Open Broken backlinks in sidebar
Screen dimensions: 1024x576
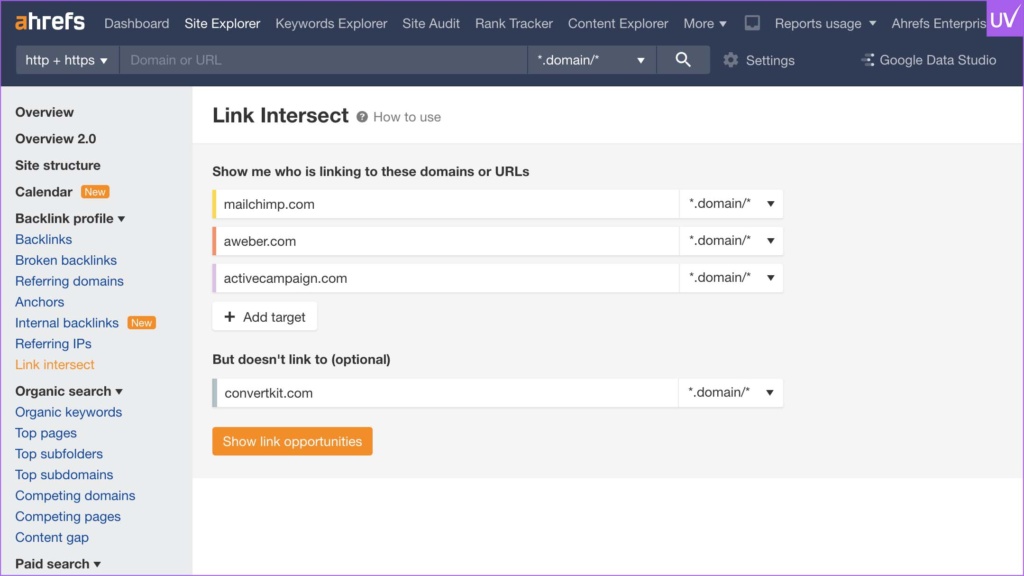(x=66, y=260)
